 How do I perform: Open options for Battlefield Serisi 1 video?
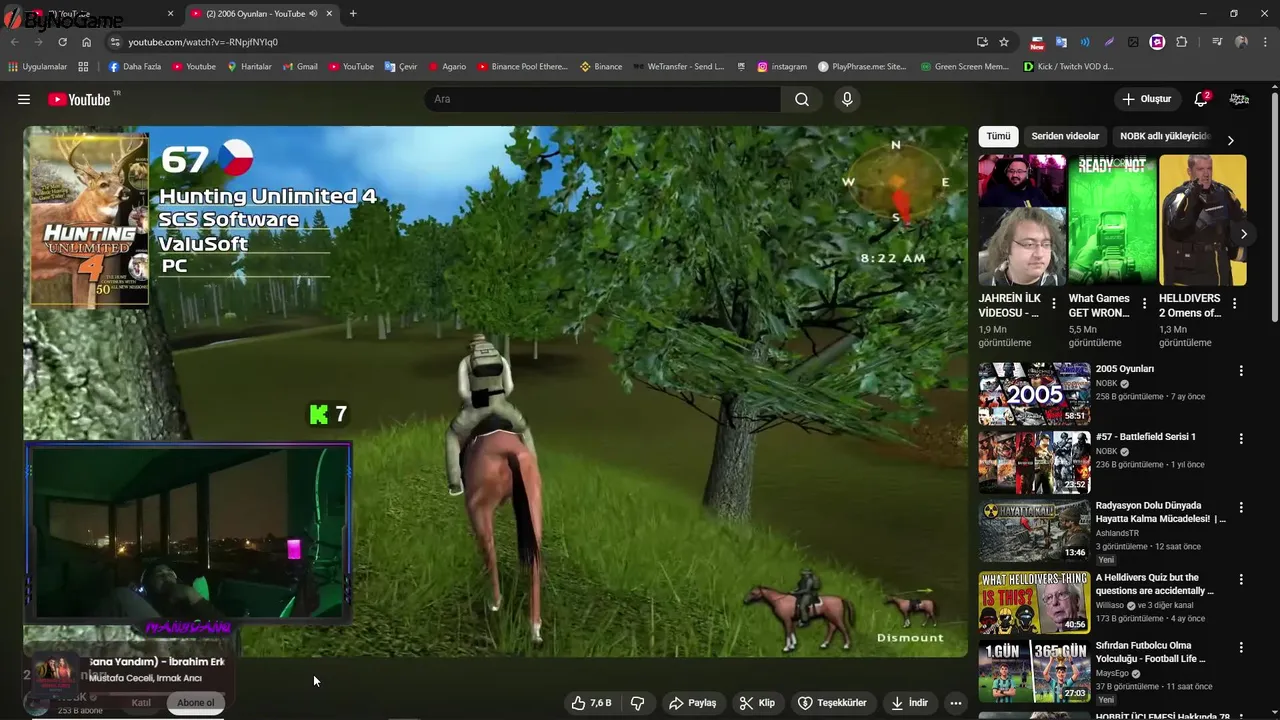tap(1241, 438)
